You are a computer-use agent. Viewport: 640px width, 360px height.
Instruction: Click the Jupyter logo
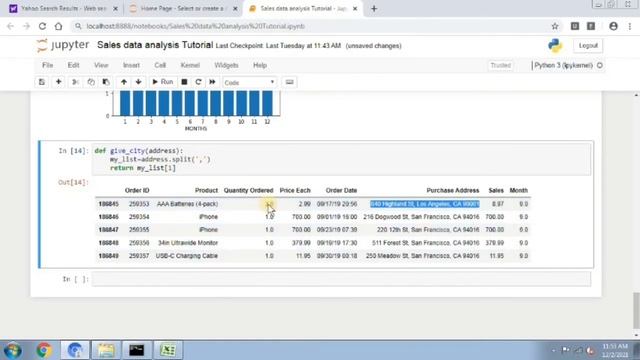pos(63,45)
